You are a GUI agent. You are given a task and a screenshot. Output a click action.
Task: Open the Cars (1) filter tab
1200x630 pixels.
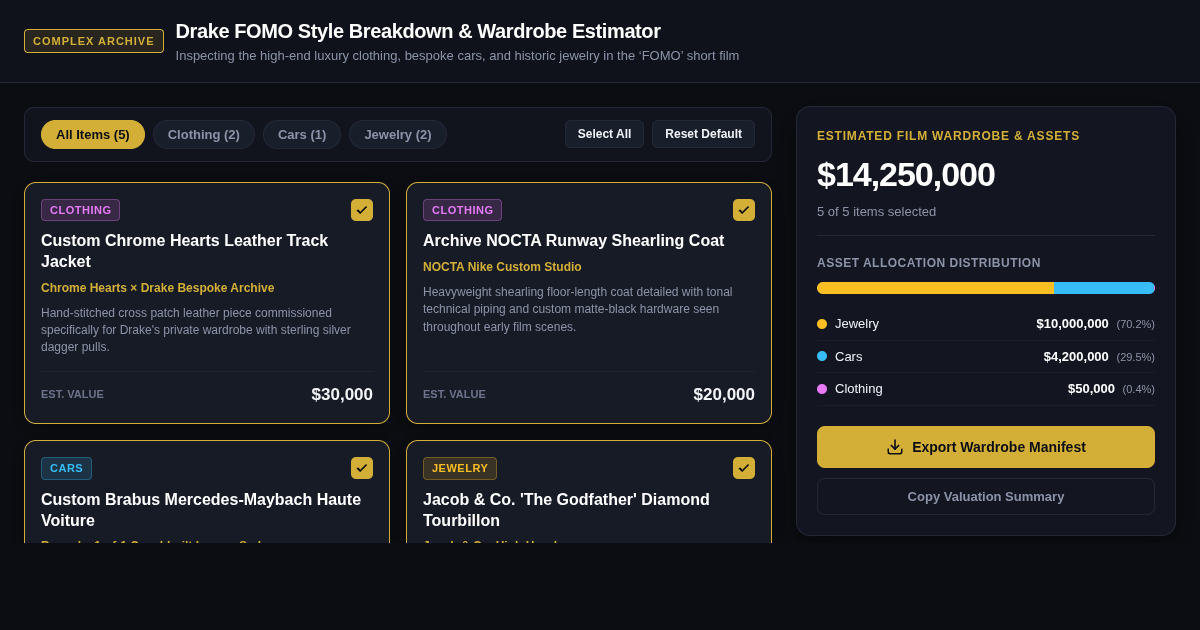(x=302, y=134)
